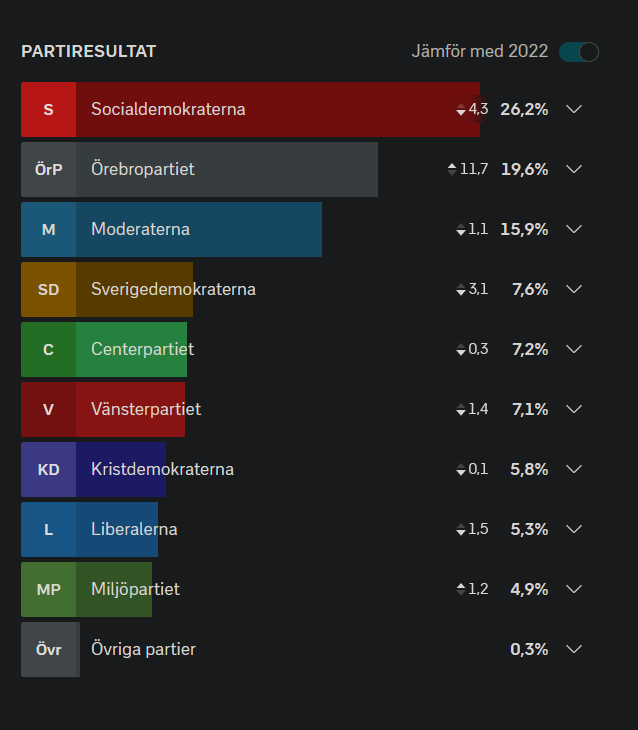Image resolution: width=638 pixels, height=730 pixels.
Task: Toggle the Jämför med 2022 switch
Action: (x=579, y=52)
